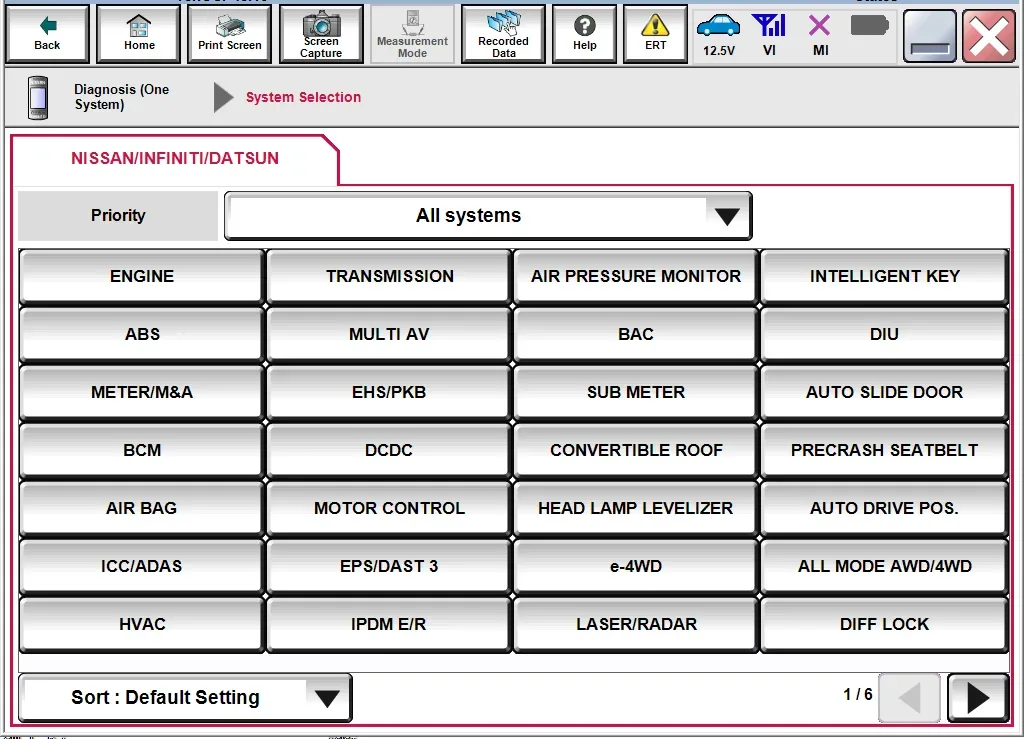Go back with the Back arrow button

47,34
